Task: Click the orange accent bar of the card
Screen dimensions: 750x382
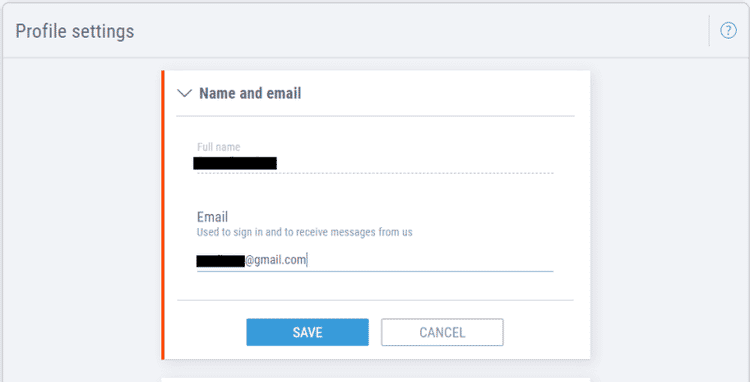Action: tap(163, 215)
